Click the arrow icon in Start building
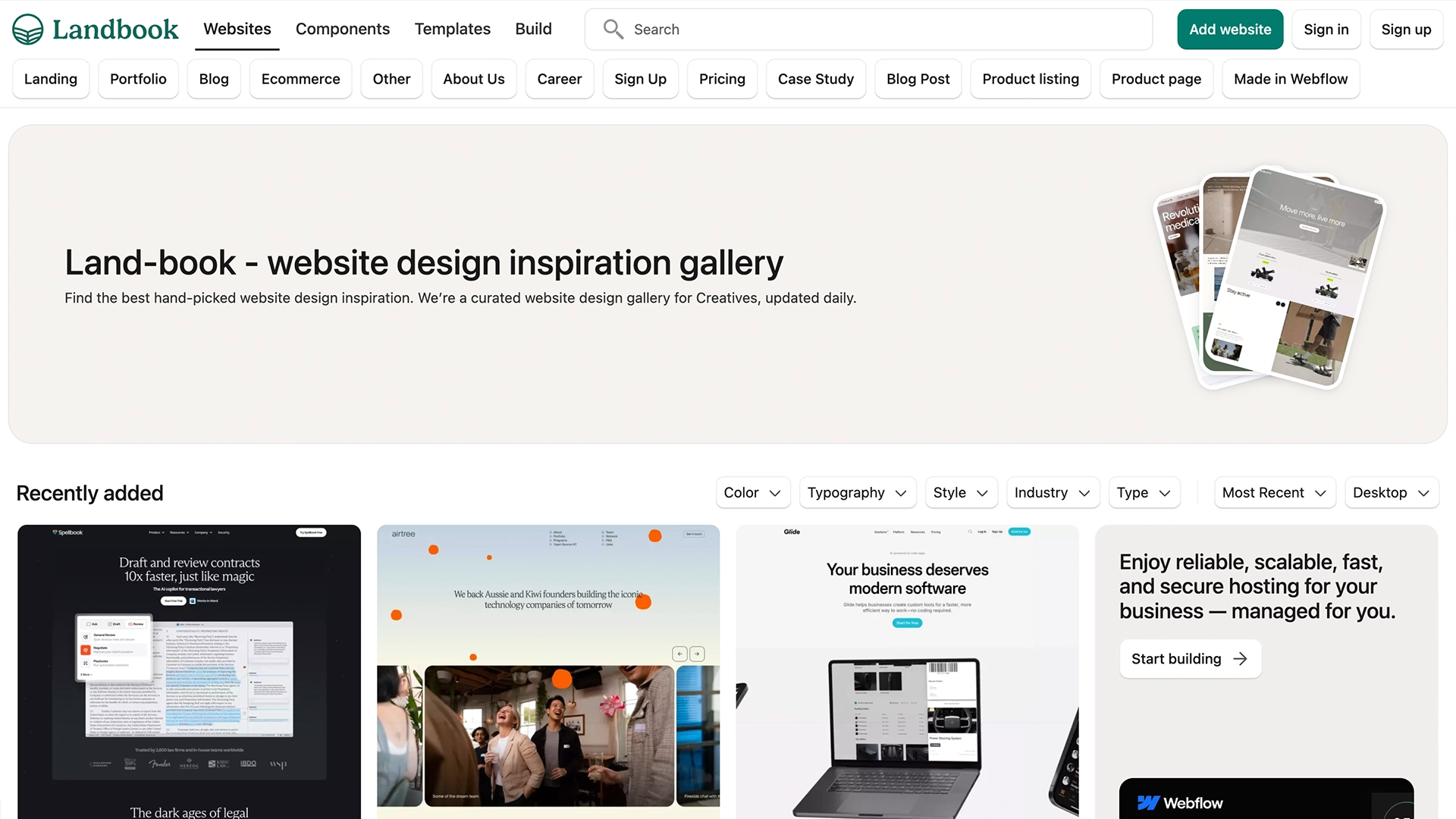The image size is (1456, 819). 1240,659
